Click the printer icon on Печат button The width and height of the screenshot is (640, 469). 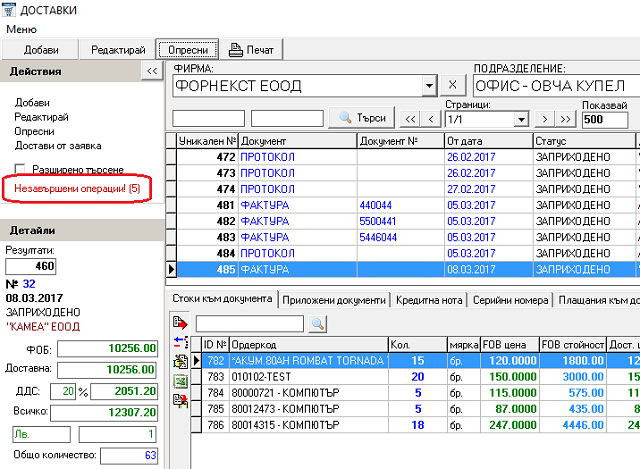pos(236,50)
